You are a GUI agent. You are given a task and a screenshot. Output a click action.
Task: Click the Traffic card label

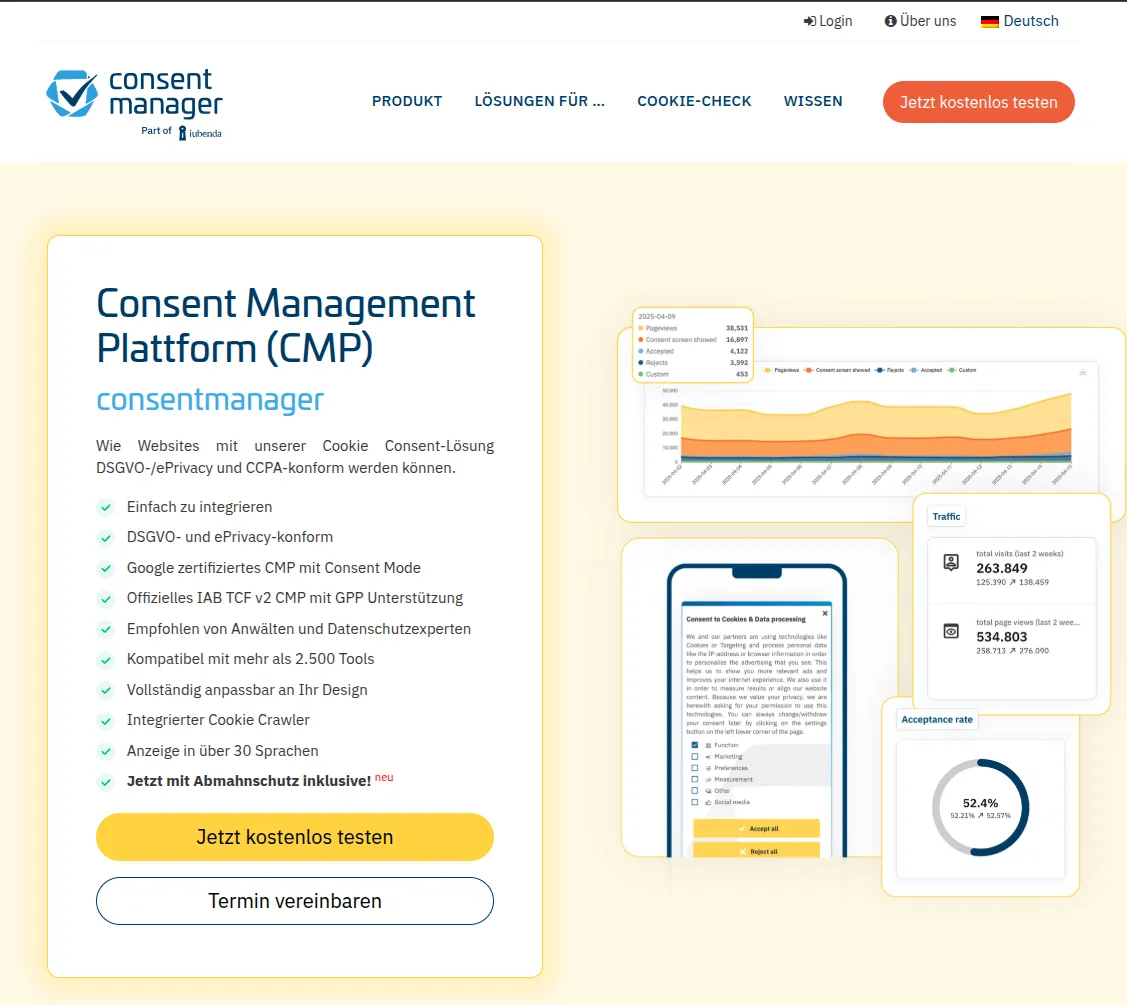[x=946, y=517]
